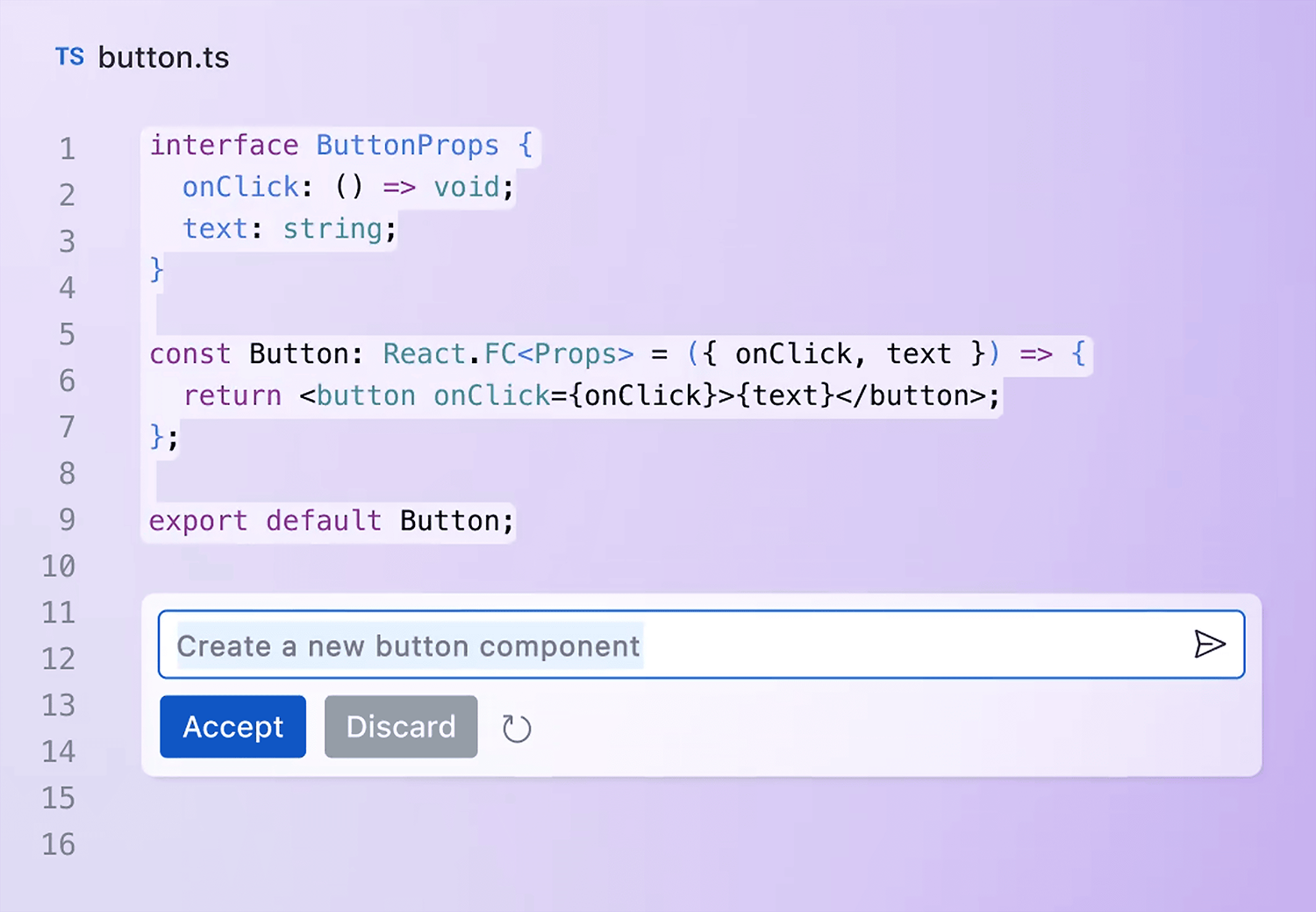1316x912 pixels.
Task: Click the TS file type icon
Action: tap(70, 57)
